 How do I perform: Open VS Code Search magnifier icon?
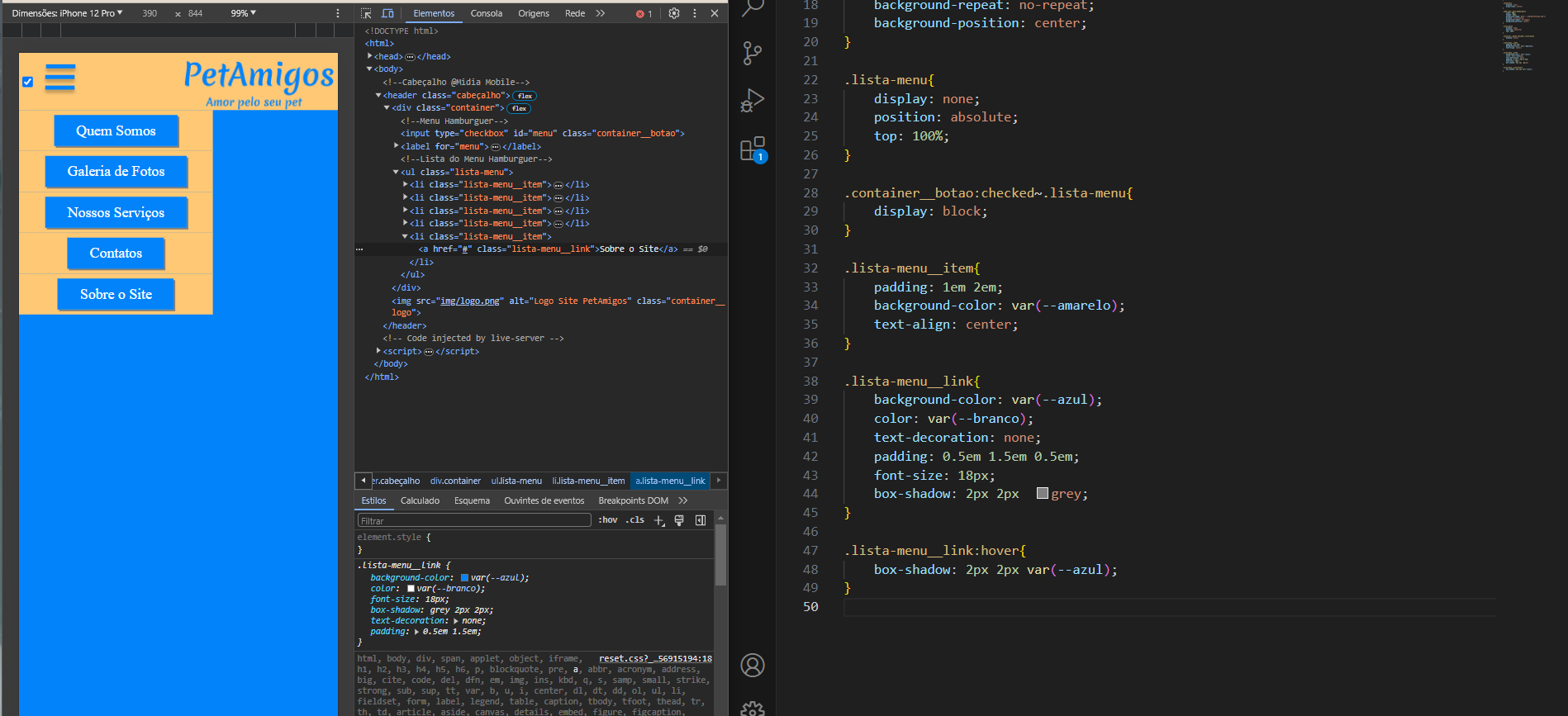click(753, 7)
